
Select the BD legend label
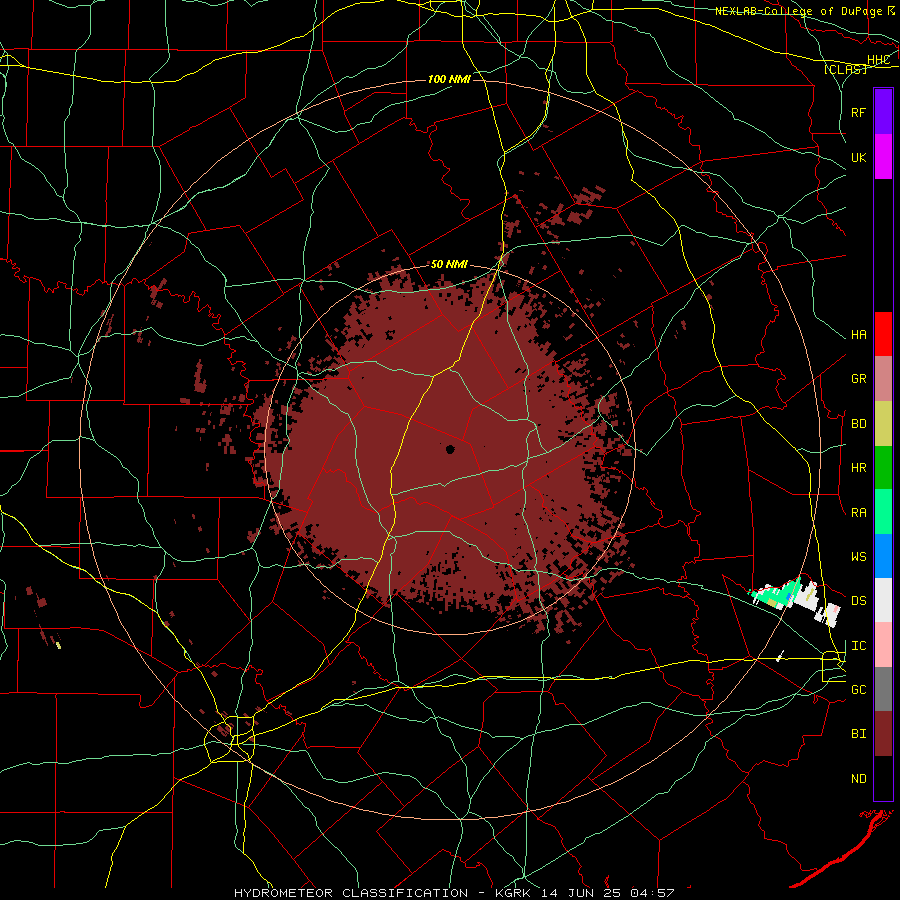pyautogui.click(x=858, y=424)
